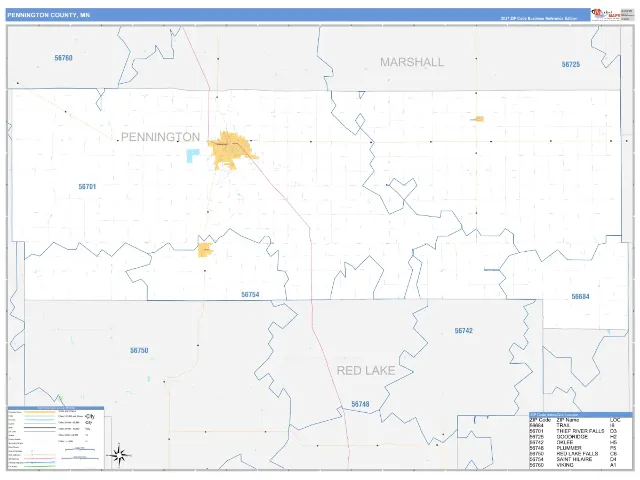This screenshot has height=480, width=640.
Task: Click ZIP label 56684 on the map
Action: tap(580, 297)
